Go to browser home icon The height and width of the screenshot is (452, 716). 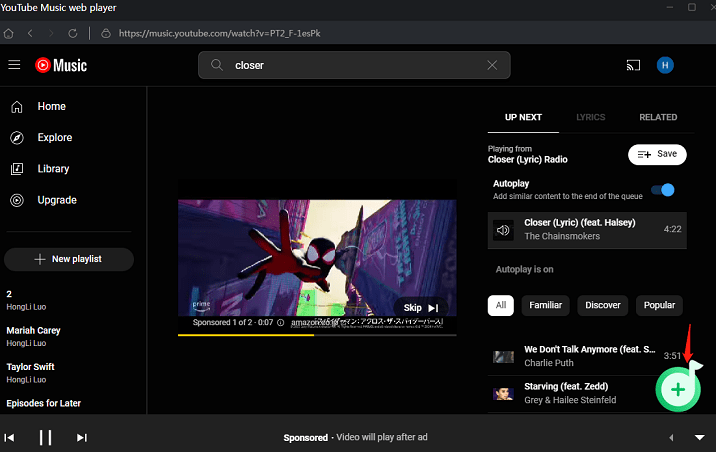coord(8,33)
